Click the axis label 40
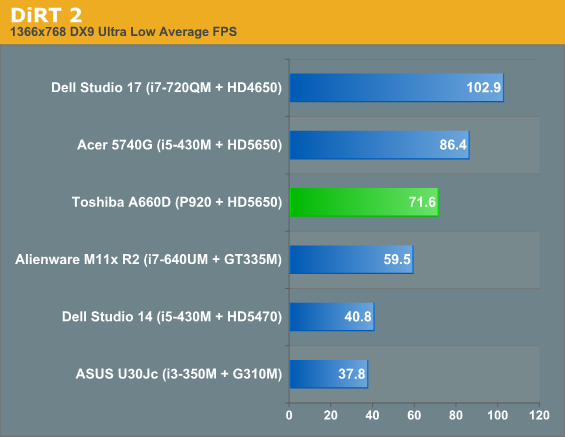Screen dimensions: 565x437 click(x=372, y=415)
